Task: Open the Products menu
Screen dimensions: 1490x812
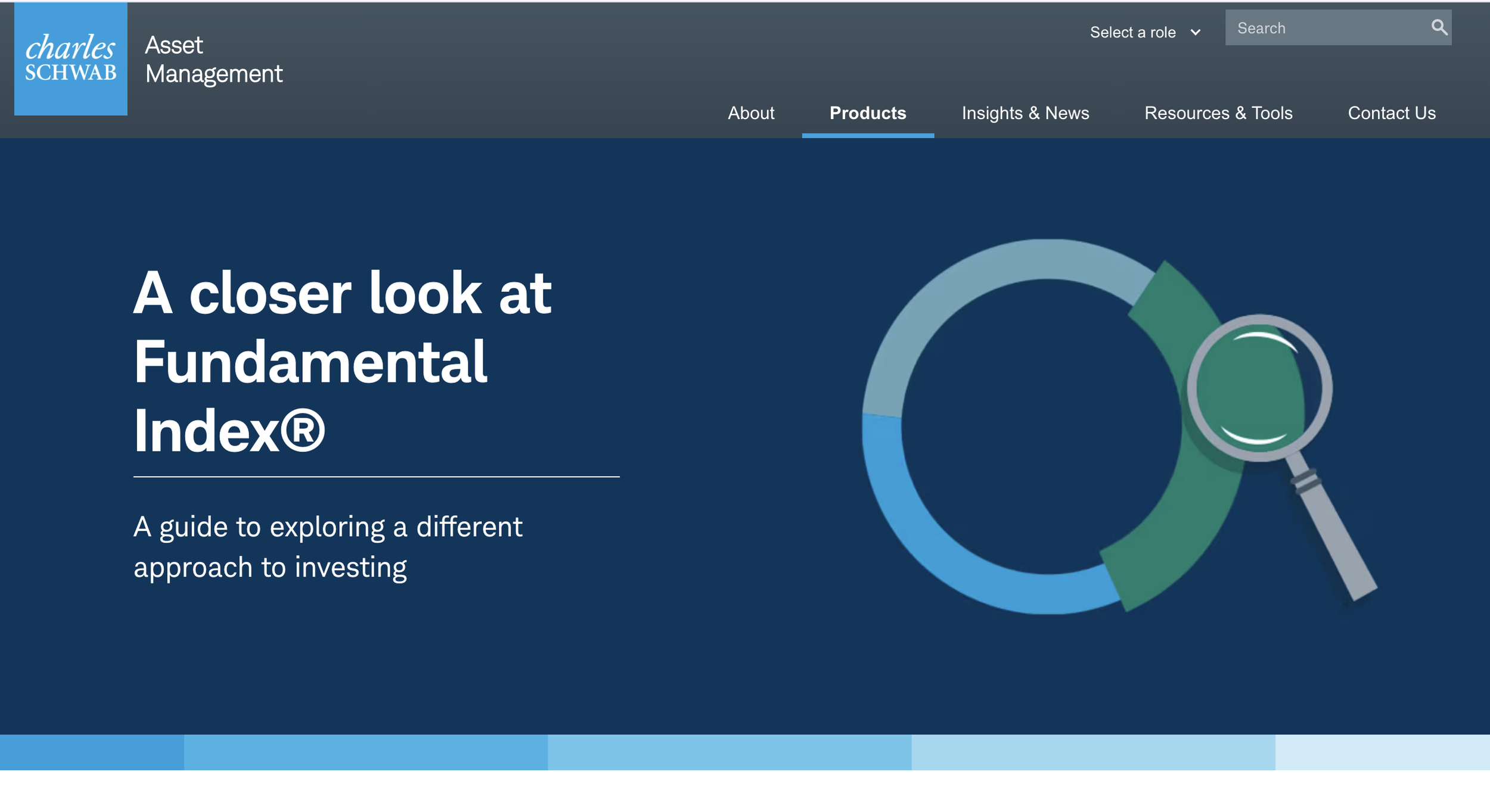Action: [x=868, y=113]
